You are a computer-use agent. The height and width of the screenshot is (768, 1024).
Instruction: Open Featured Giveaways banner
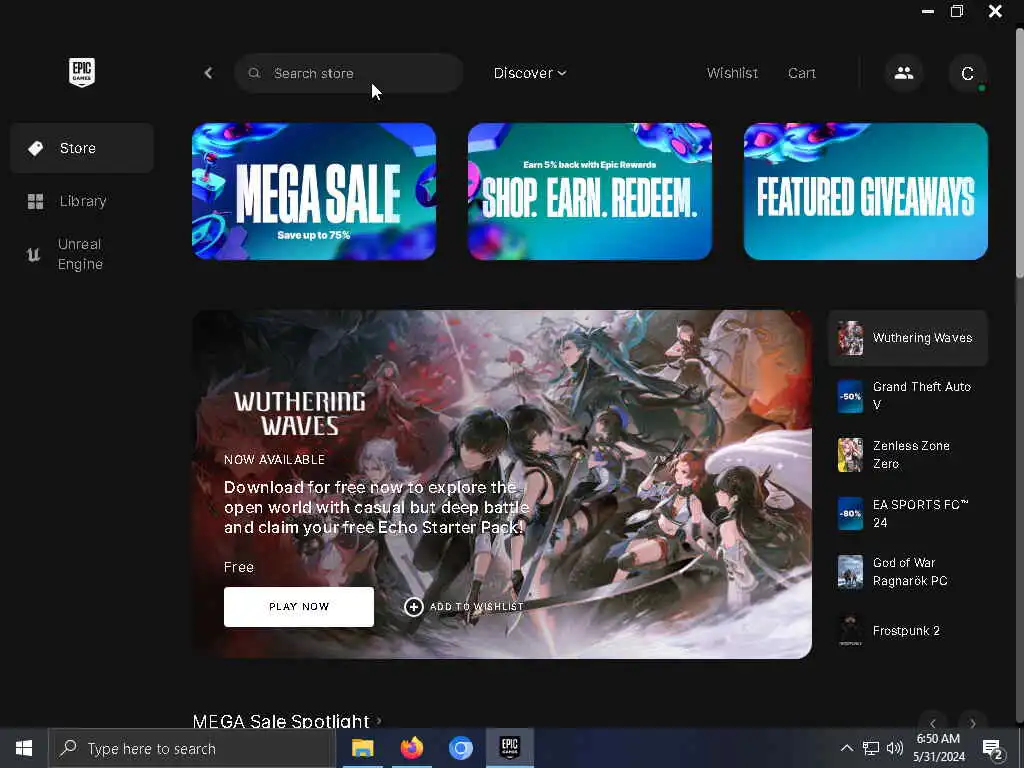tap(866, 191)
